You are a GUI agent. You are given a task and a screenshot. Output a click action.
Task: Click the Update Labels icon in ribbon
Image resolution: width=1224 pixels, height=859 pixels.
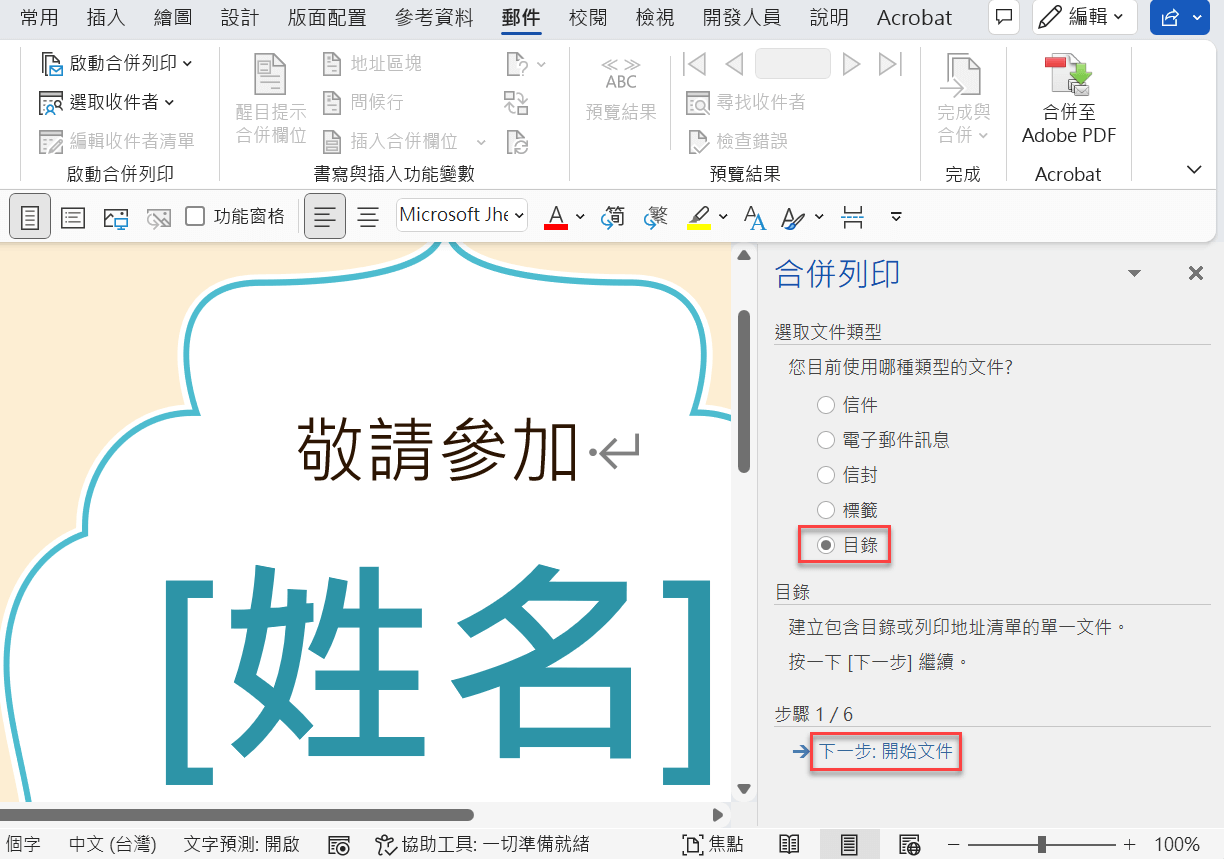516,141
